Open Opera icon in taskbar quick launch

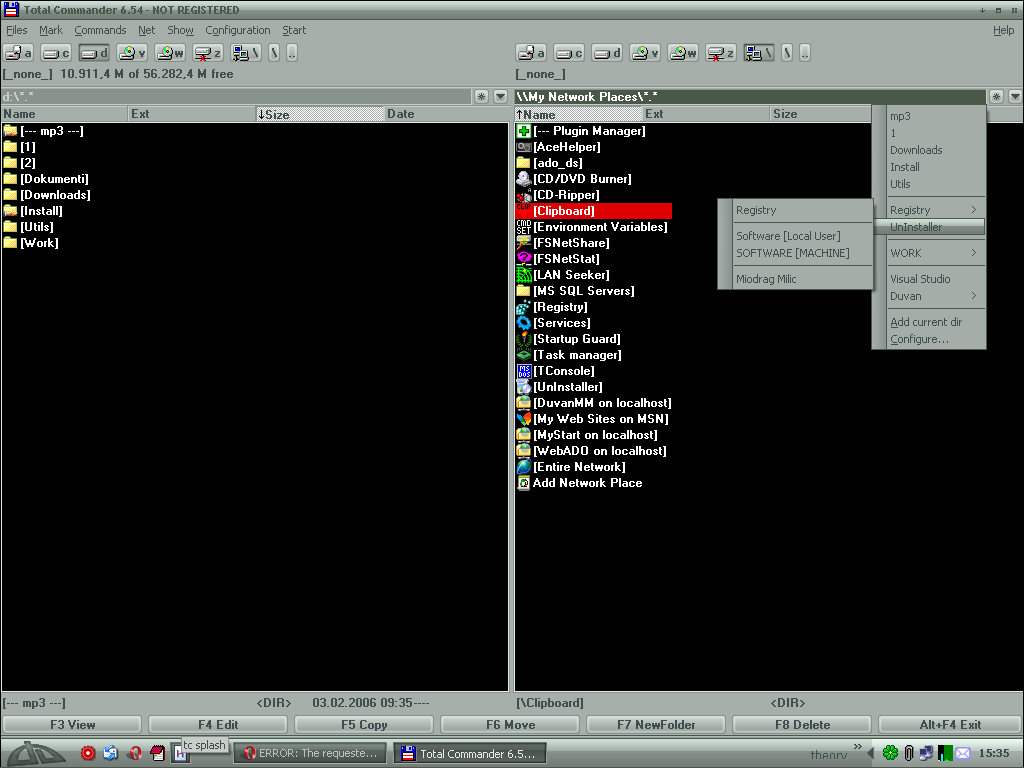click(135, 753)
